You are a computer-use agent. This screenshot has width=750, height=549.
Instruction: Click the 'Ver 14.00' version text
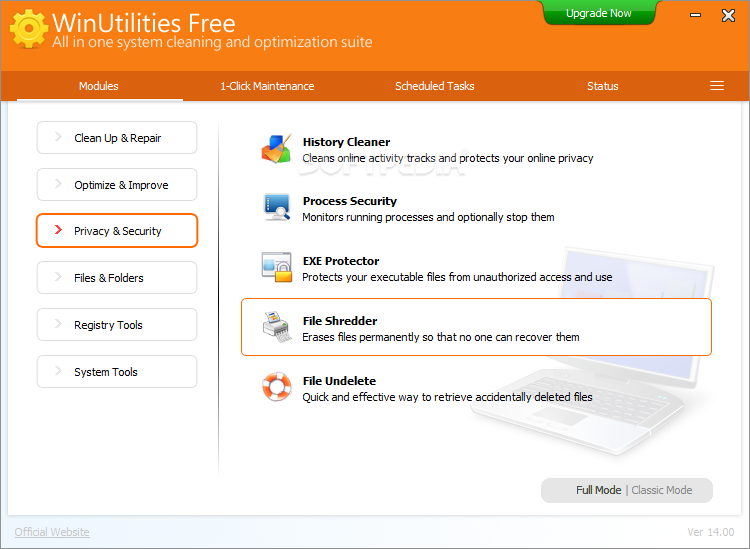click(711, 532)
